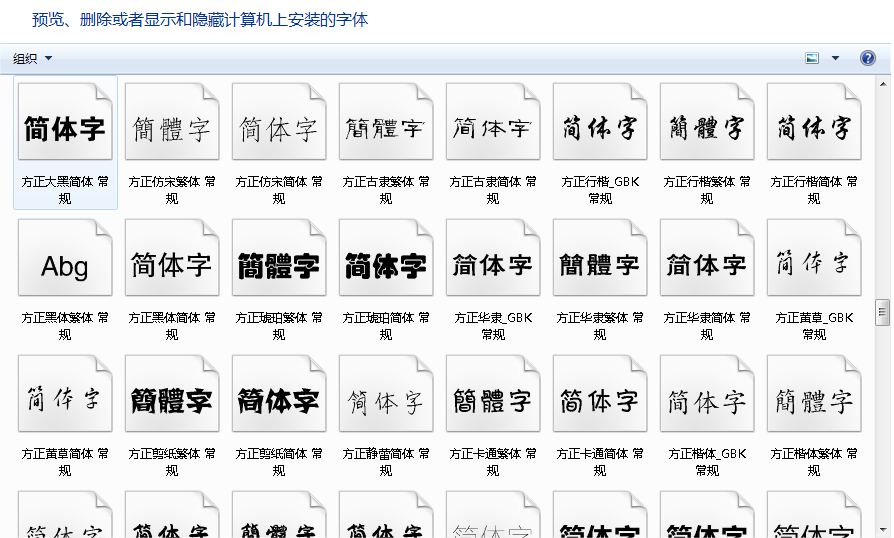Open the 组织 organize dropdown menu

tap(32, 58)
